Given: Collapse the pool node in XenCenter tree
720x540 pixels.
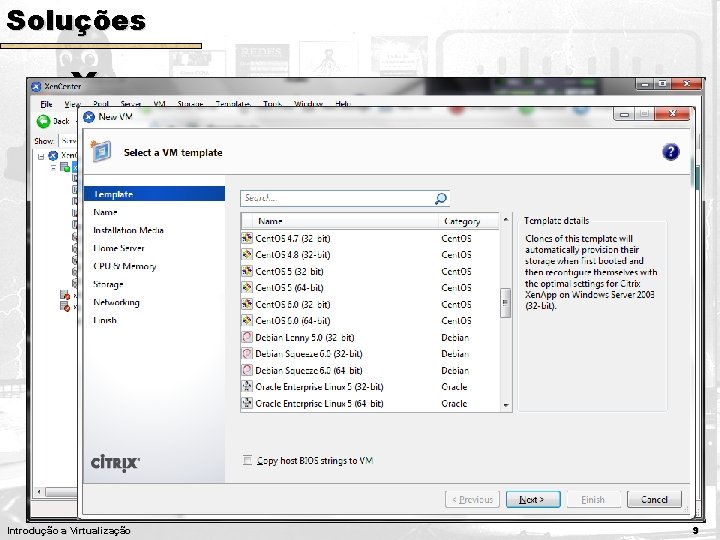Looking at the screenshot, I should pos(53,167).
